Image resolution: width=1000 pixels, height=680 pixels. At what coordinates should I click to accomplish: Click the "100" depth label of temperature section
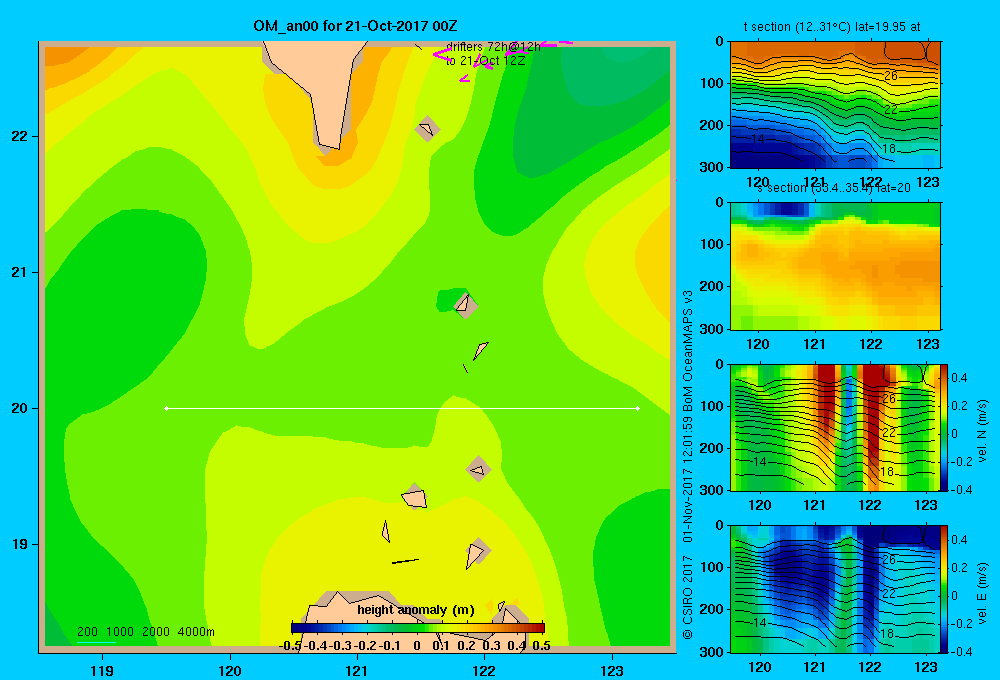pyautogui.click(x=712, y=83)
